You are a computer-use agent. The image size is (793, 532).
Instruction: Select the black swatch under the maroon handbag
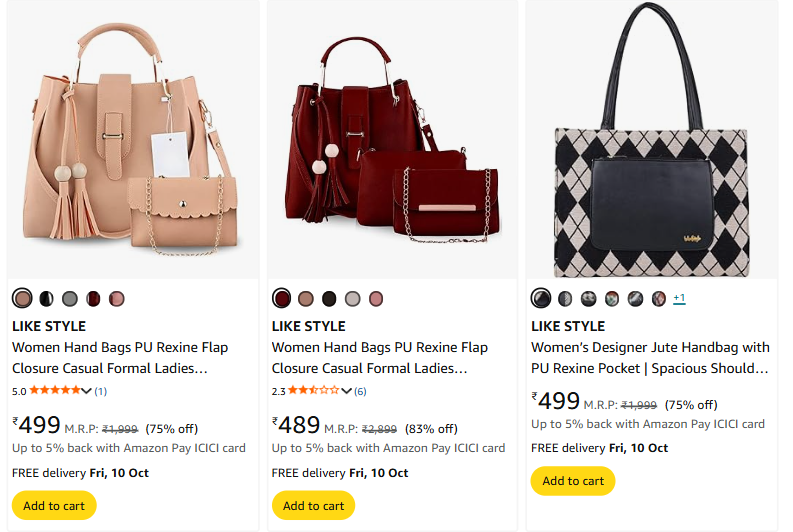(329, 299)
